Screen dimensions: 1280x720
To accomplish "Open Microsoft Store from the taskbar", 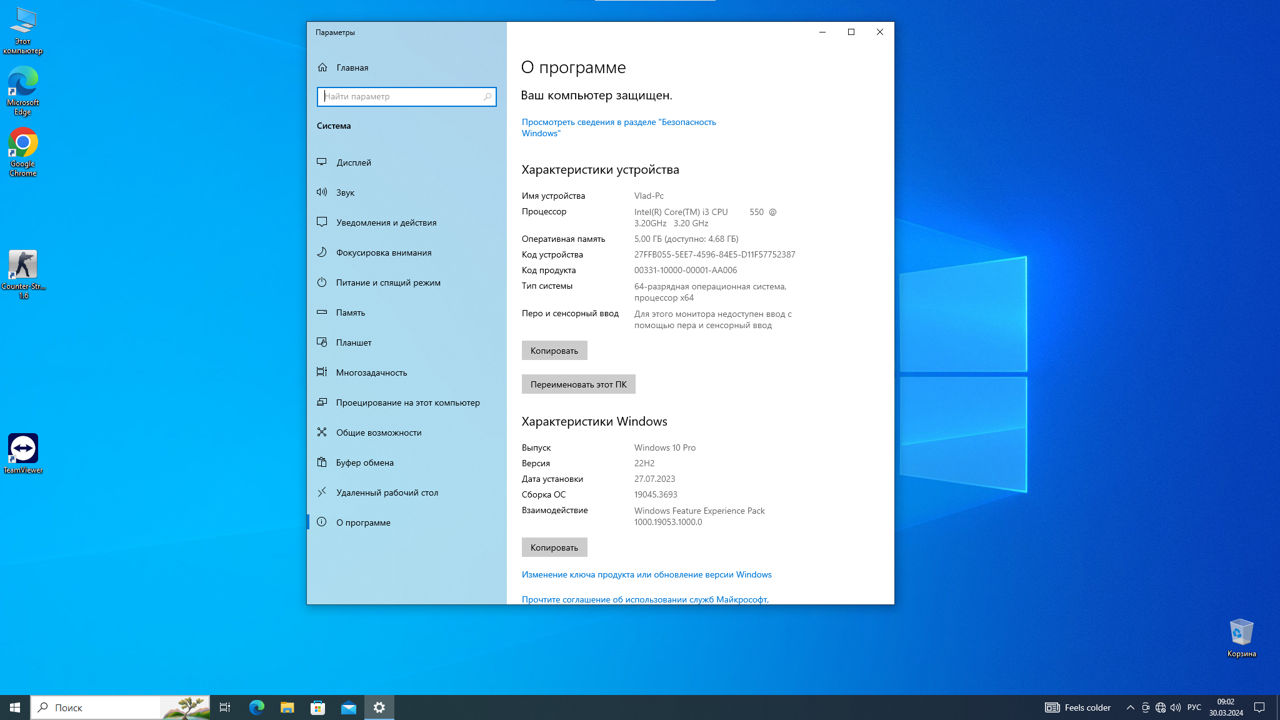I will (318, 707).
